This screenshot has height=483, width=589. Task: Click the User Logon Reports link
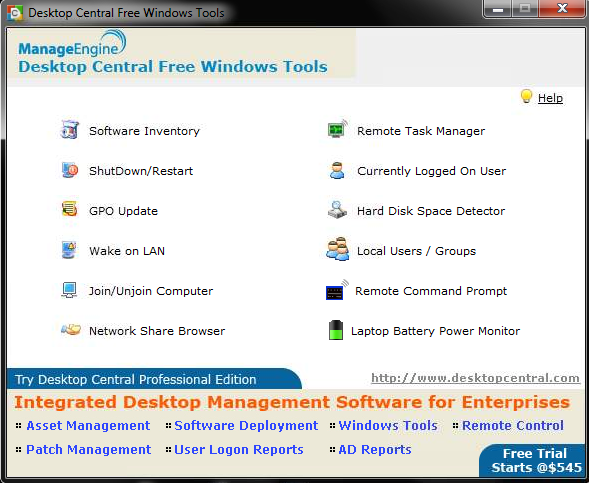pyautogui.click(x=239, y=450)
